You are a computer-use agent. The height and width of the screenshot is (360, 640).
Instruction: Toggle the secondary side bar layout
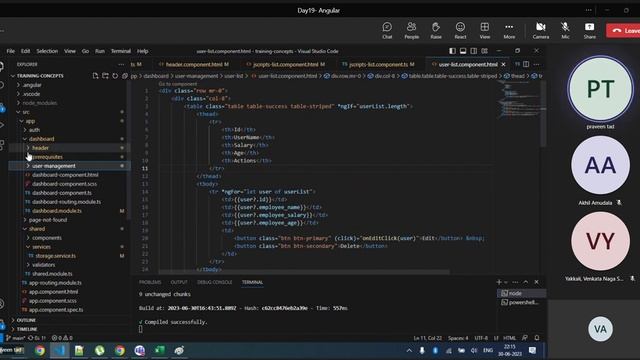[x=473, y=51]
